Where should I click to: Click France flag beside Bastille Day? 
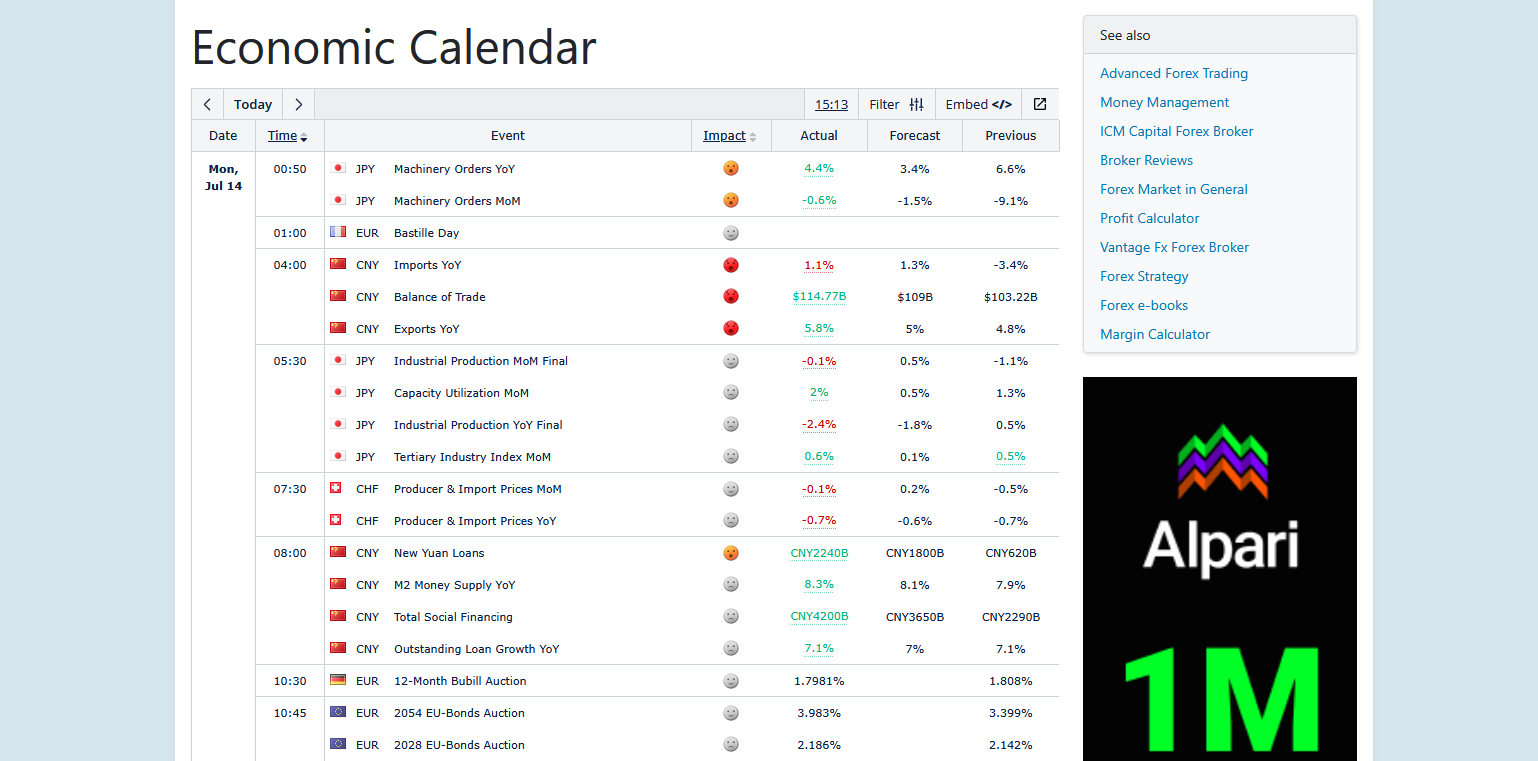[x=338, y=232]
